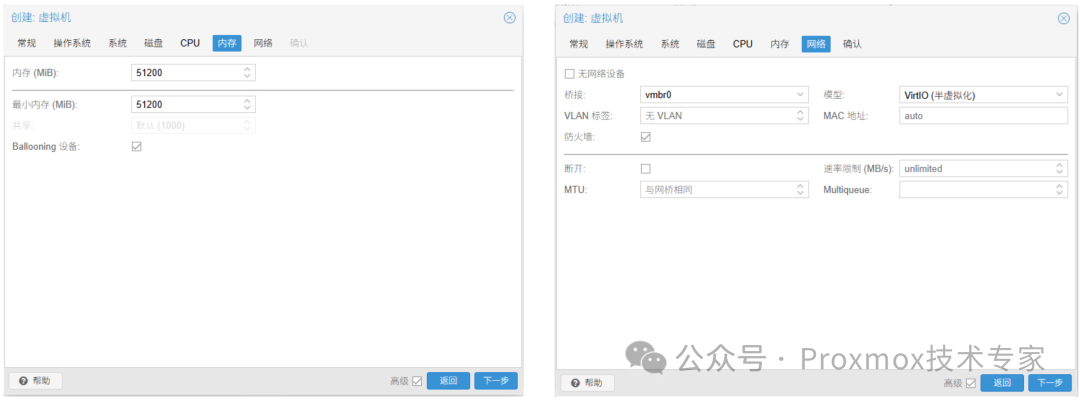Close the left create VM dialog
The image size is (1080, 402).
tap(510, 18)
